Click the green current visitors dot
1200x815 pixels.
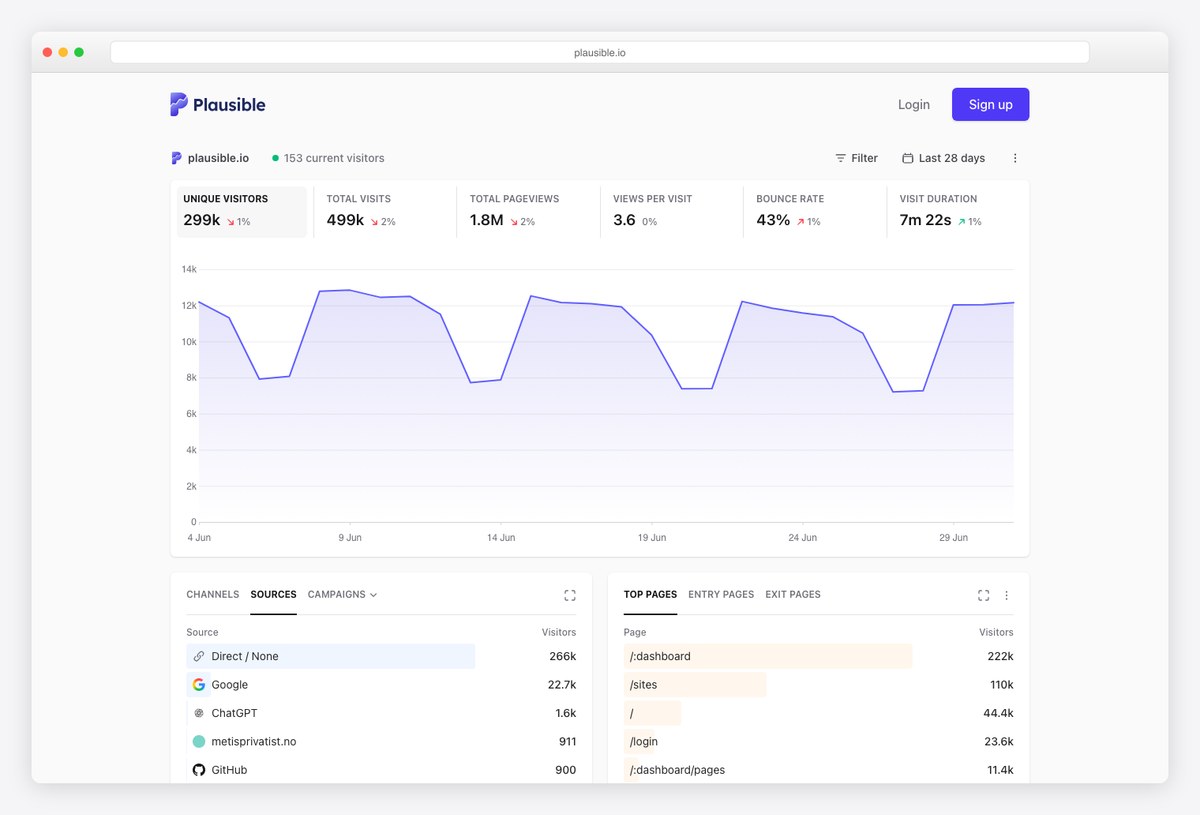pyautogui.click(x=276, y=158)
